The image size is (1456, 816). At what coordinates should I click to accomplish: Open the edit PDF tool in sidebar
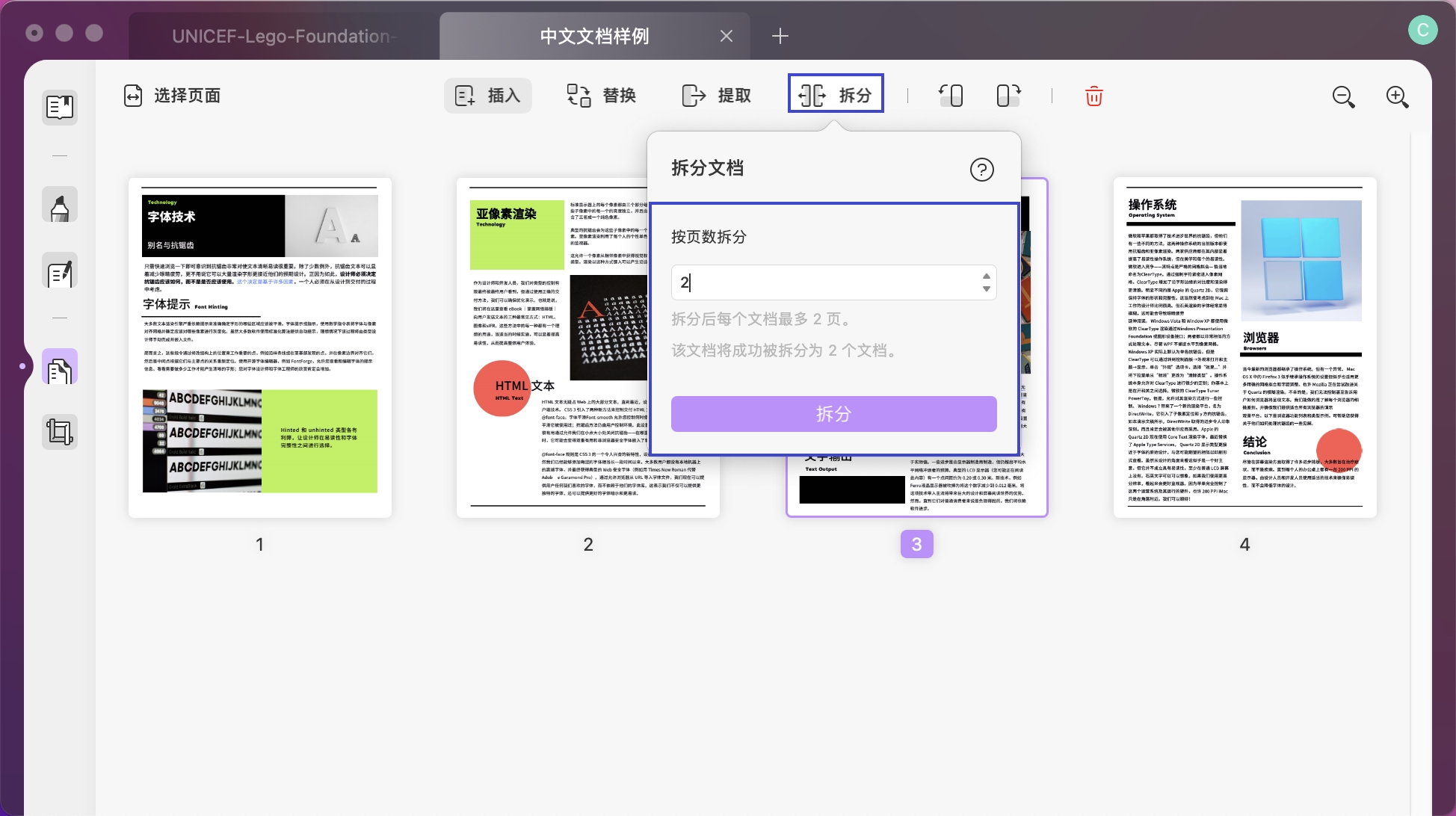click(60, 271)
